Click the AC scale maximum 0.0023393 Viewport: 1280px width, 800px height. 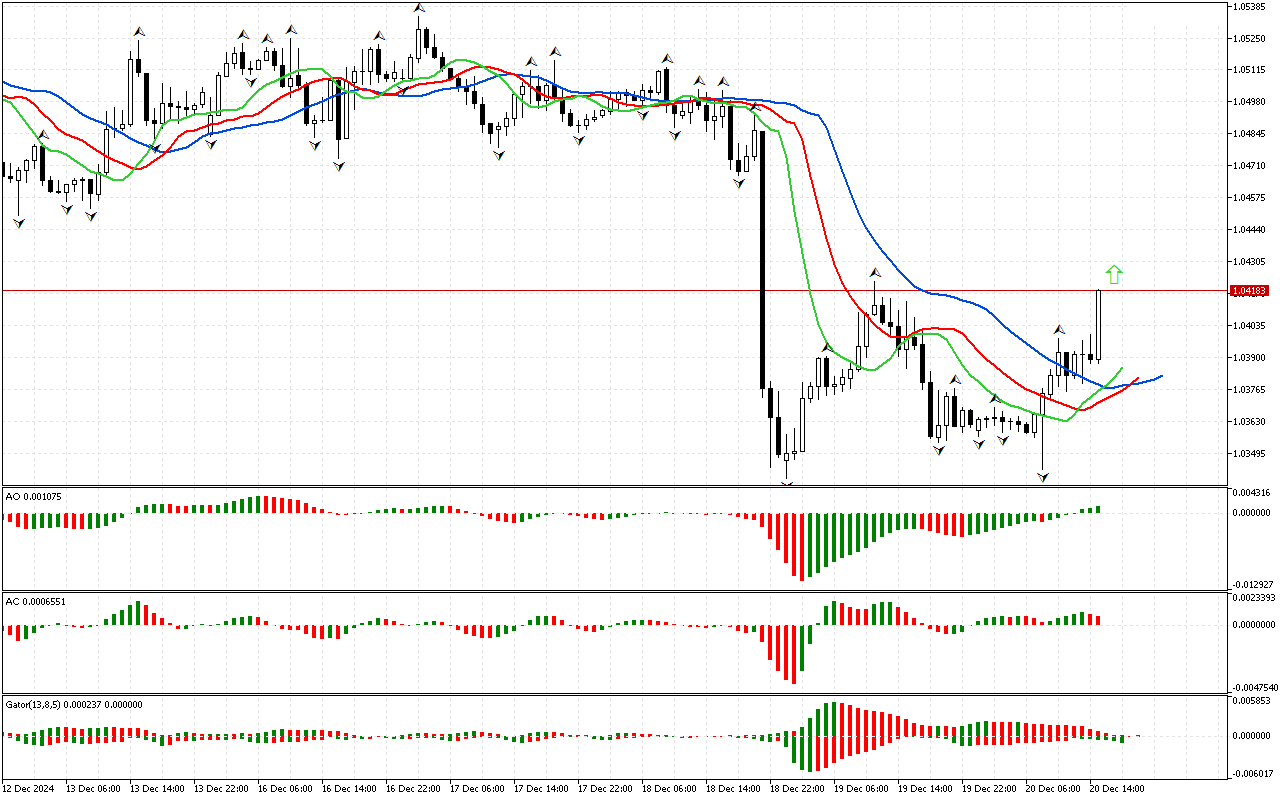click(1254, 598)
